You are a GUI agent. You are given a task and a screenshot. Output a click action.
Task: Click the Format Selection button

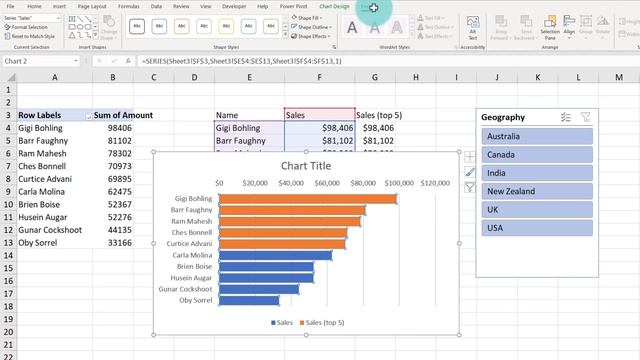pos(26,27)
